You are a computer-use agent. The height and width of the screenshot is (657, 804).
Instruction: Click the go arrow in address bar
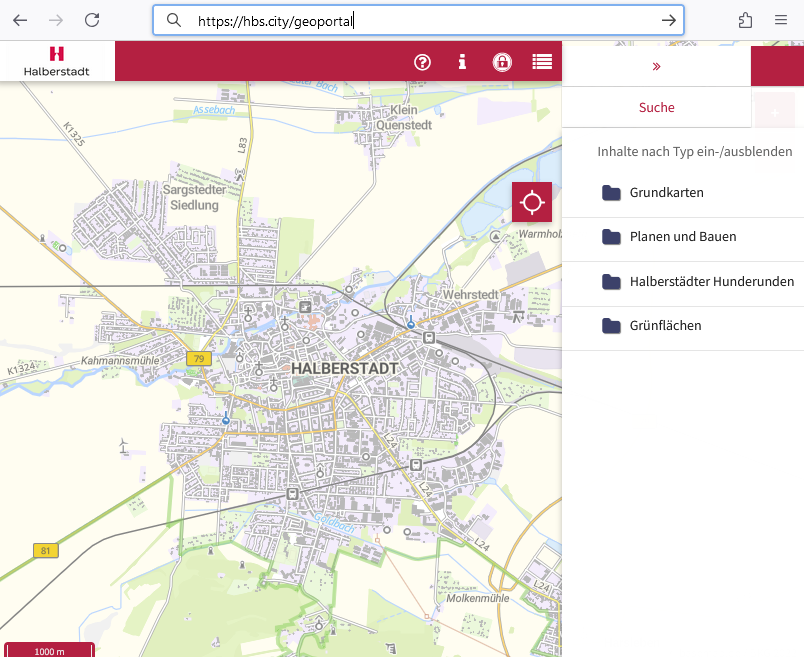tap(669, 20)
